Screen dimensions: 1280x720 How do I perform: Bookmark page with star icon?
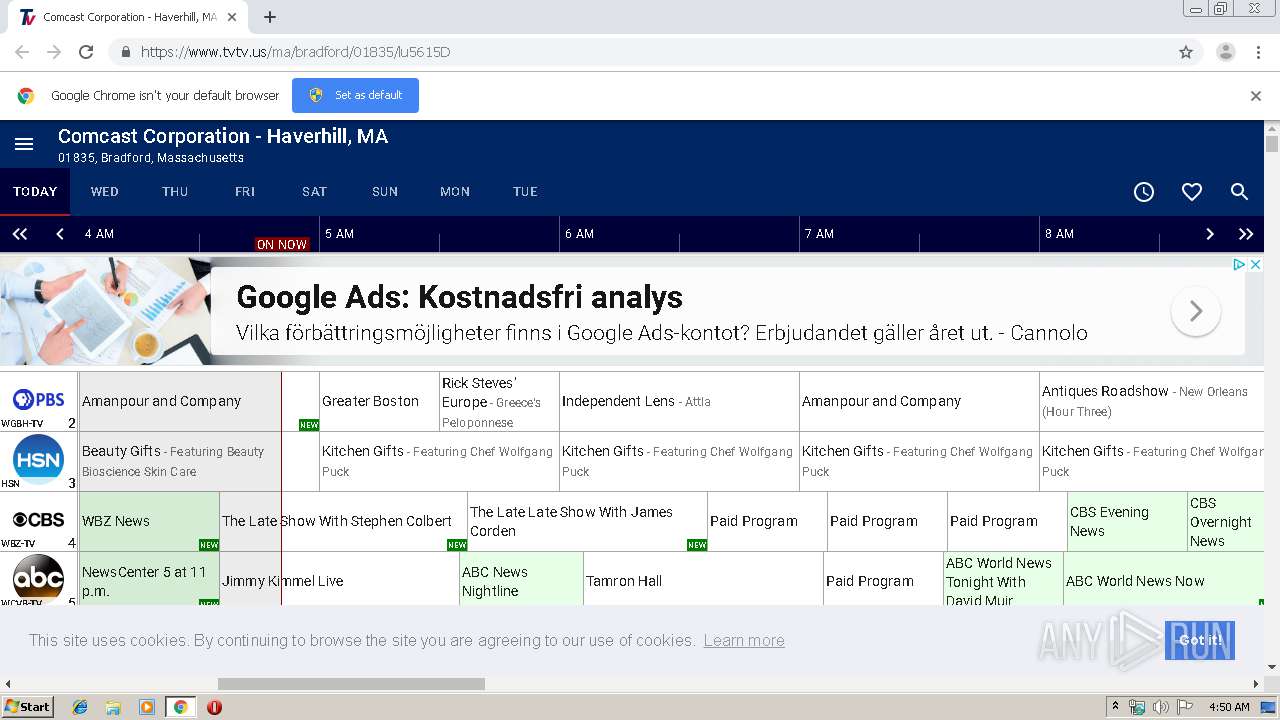coord(1186,52)
